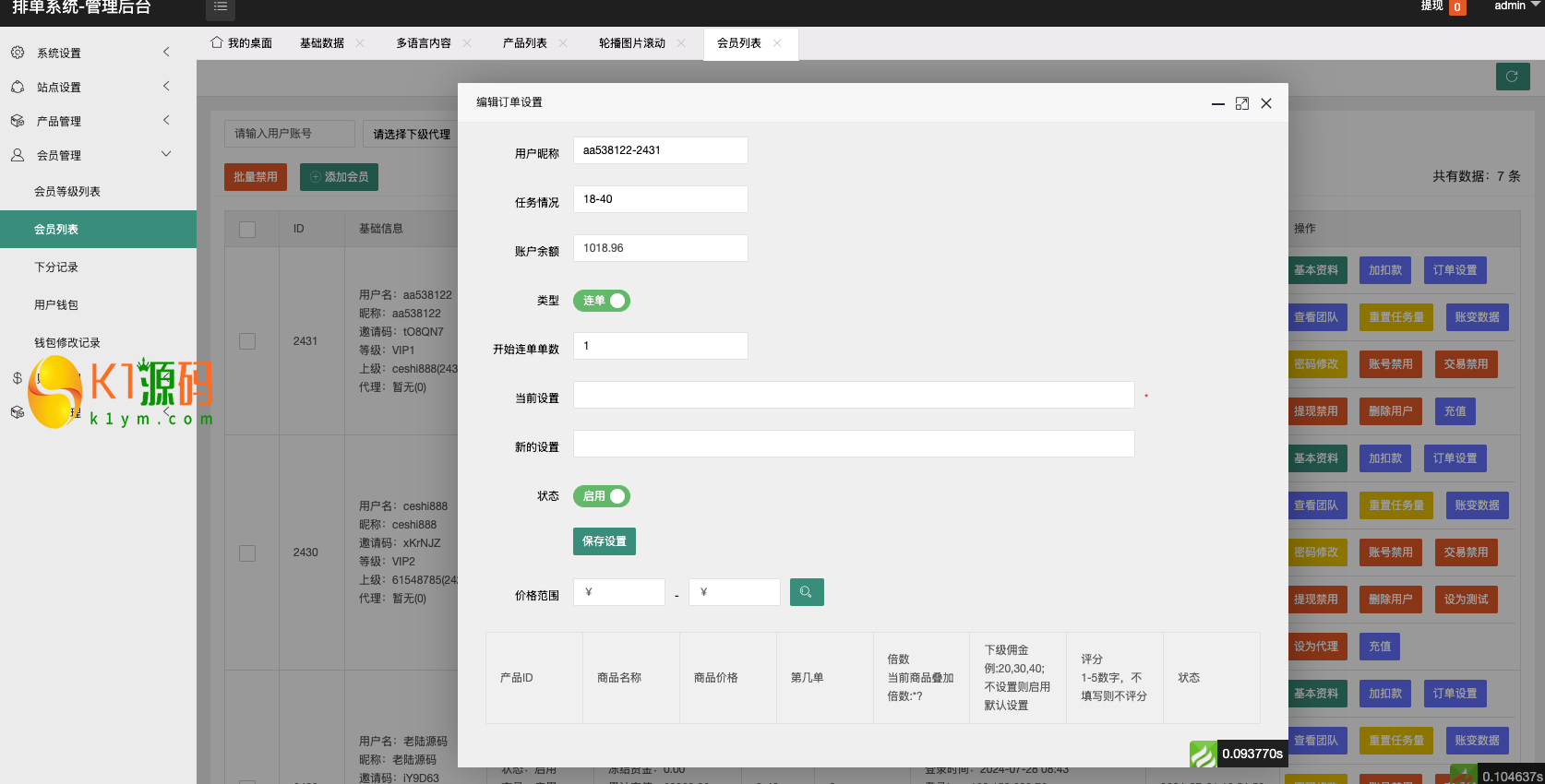Click the 会员管理 user icon
1545x784 pixels.
click(x=18, y=155)
